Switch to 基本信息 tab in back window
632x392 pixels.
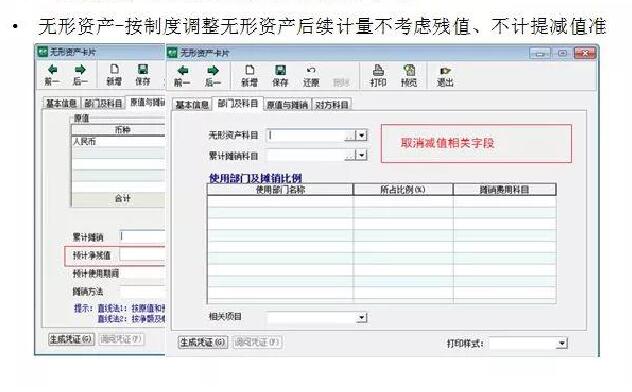coord(62,103)
